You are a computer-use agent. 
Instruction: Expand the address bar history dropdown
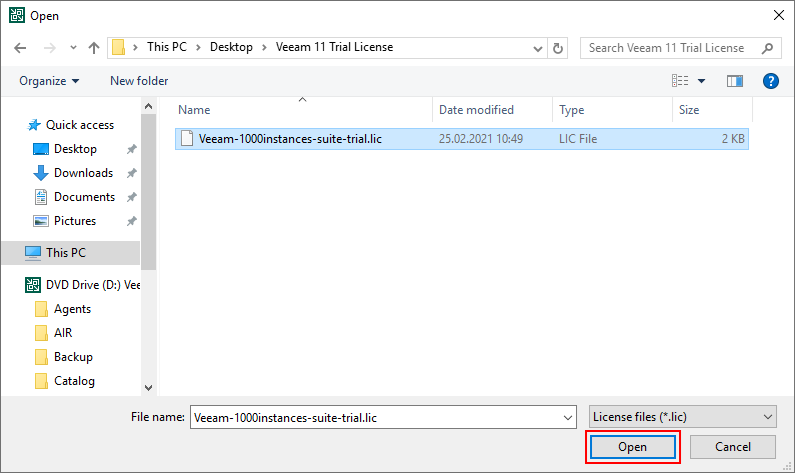pos(537,48)
